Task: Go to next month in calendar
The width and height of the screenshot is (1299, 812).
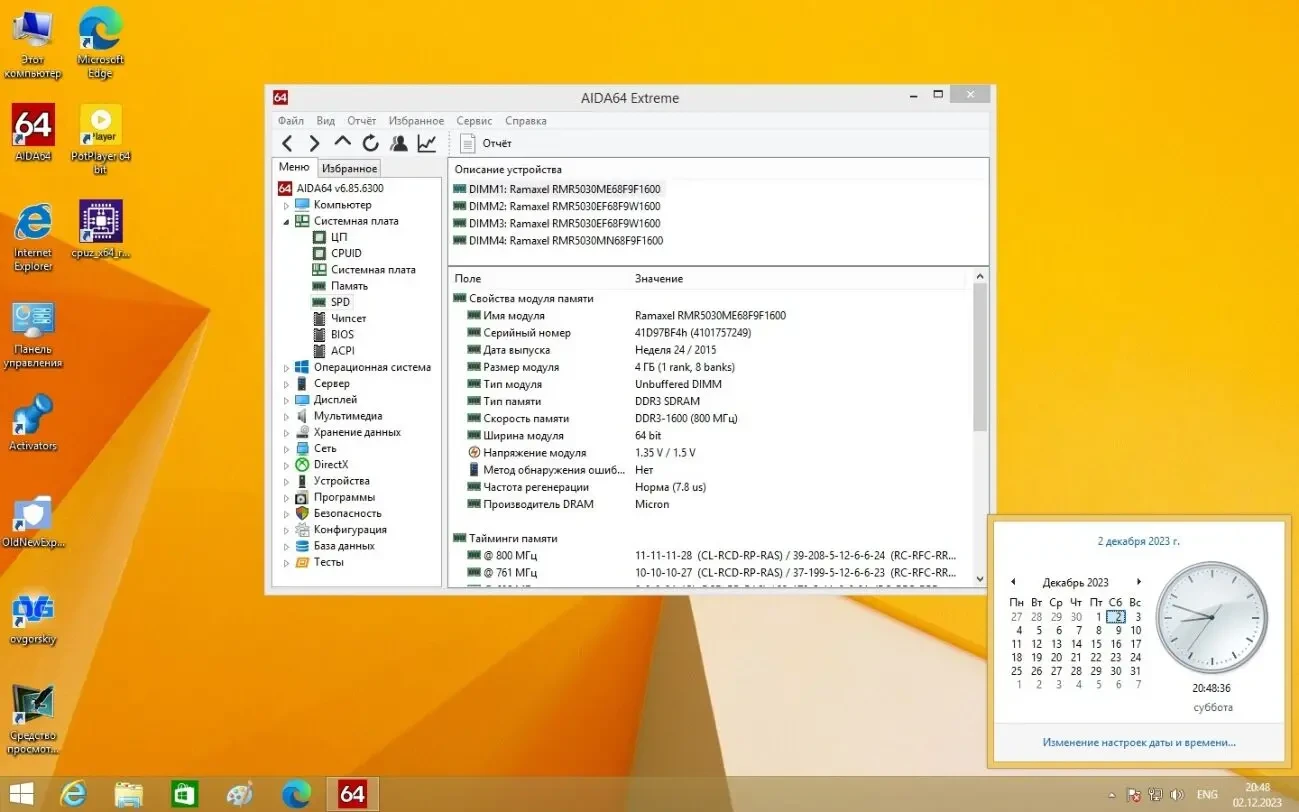Action: coord(1138,582)
